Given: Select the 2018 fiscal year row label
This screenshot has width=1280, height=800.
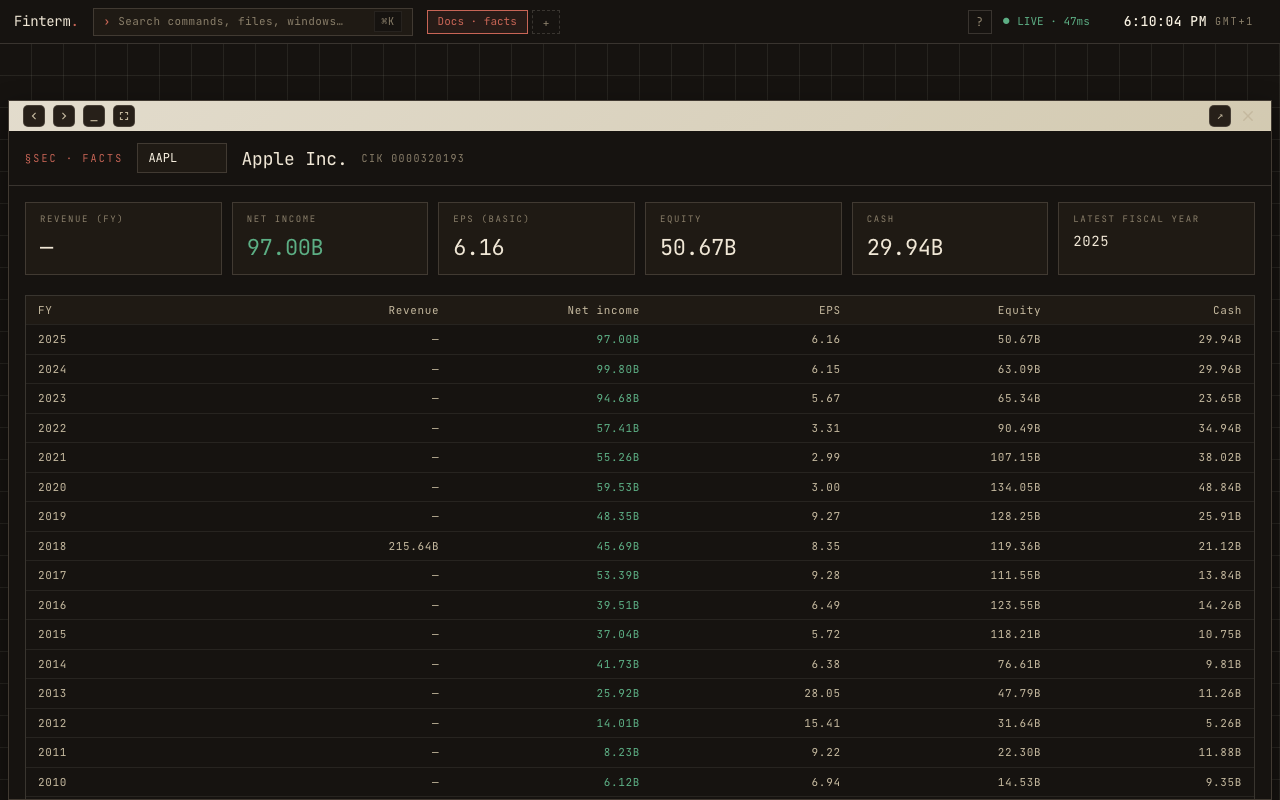Looking at the screenshot, I should coord(52,547).
